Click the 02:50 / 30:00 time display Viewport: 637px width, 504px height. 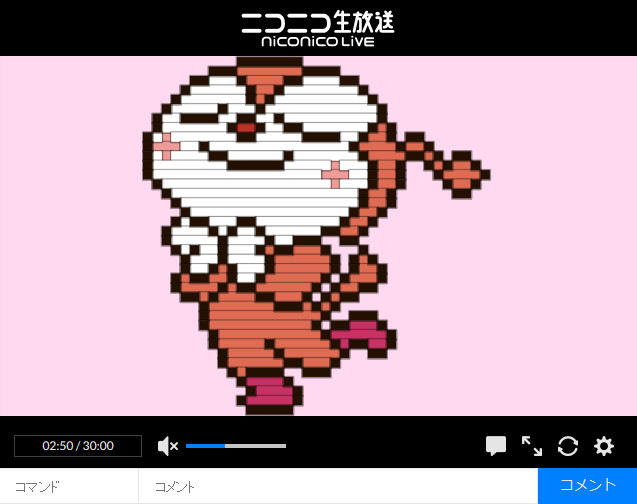point(78,446)
